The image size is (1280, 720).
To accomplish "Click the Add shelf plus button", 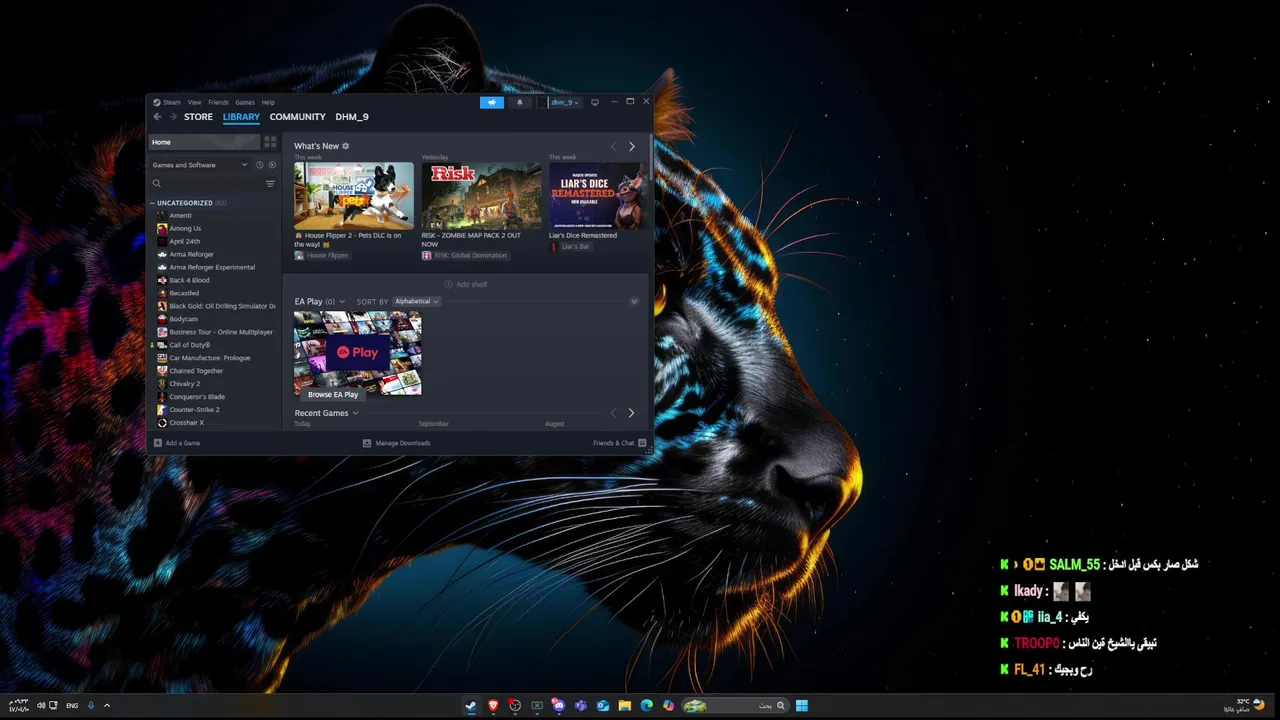I will tap(448, 284).
